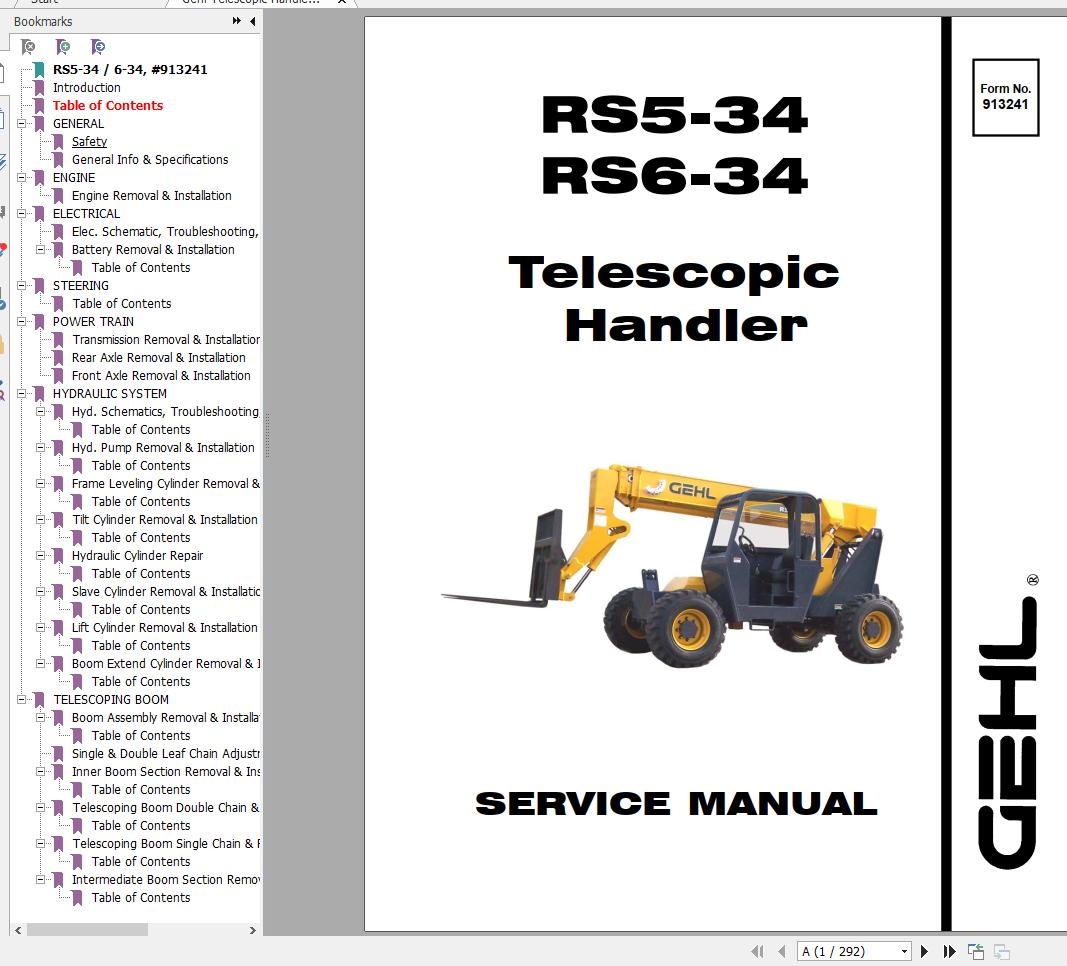Image resolution: width=1067 pixels, height=966 pixels.
Task: Collapse the Bookmarks panel options
Action: (x=239, y=22)
